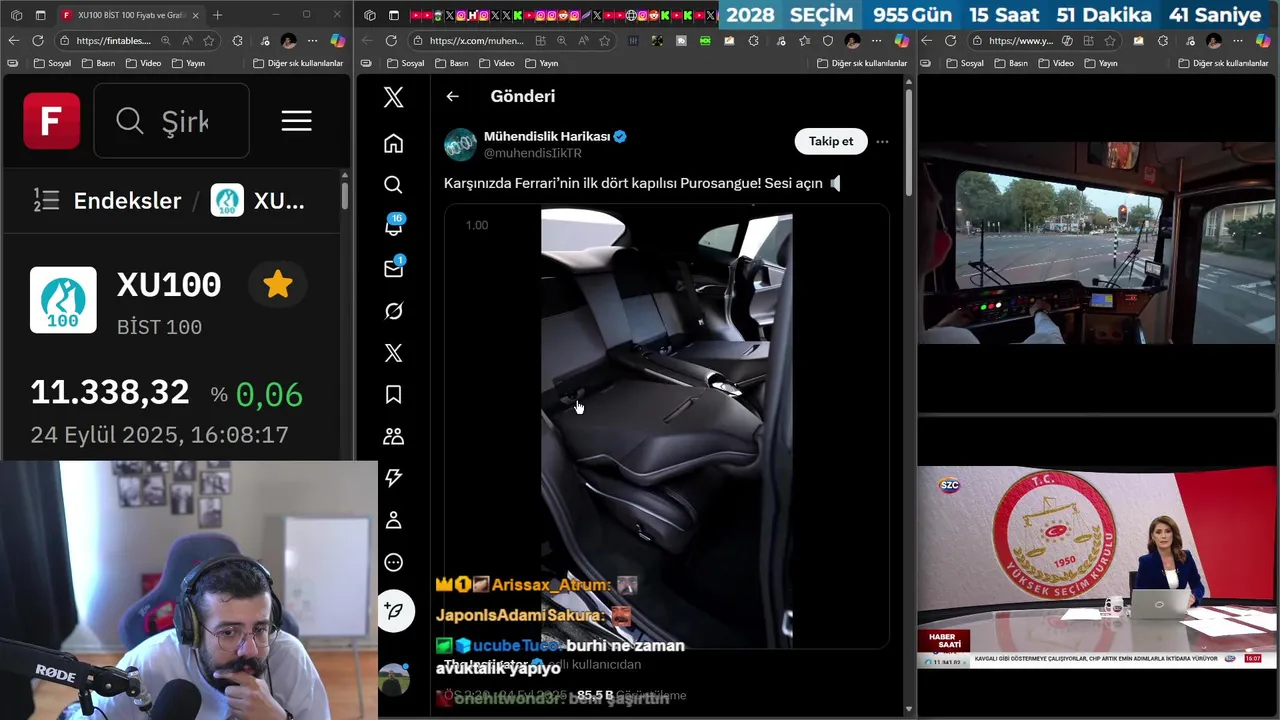The image size is (1280, 720).
Task: Open X notifications bell with 16 badge
Action: [x=393, y=226]
